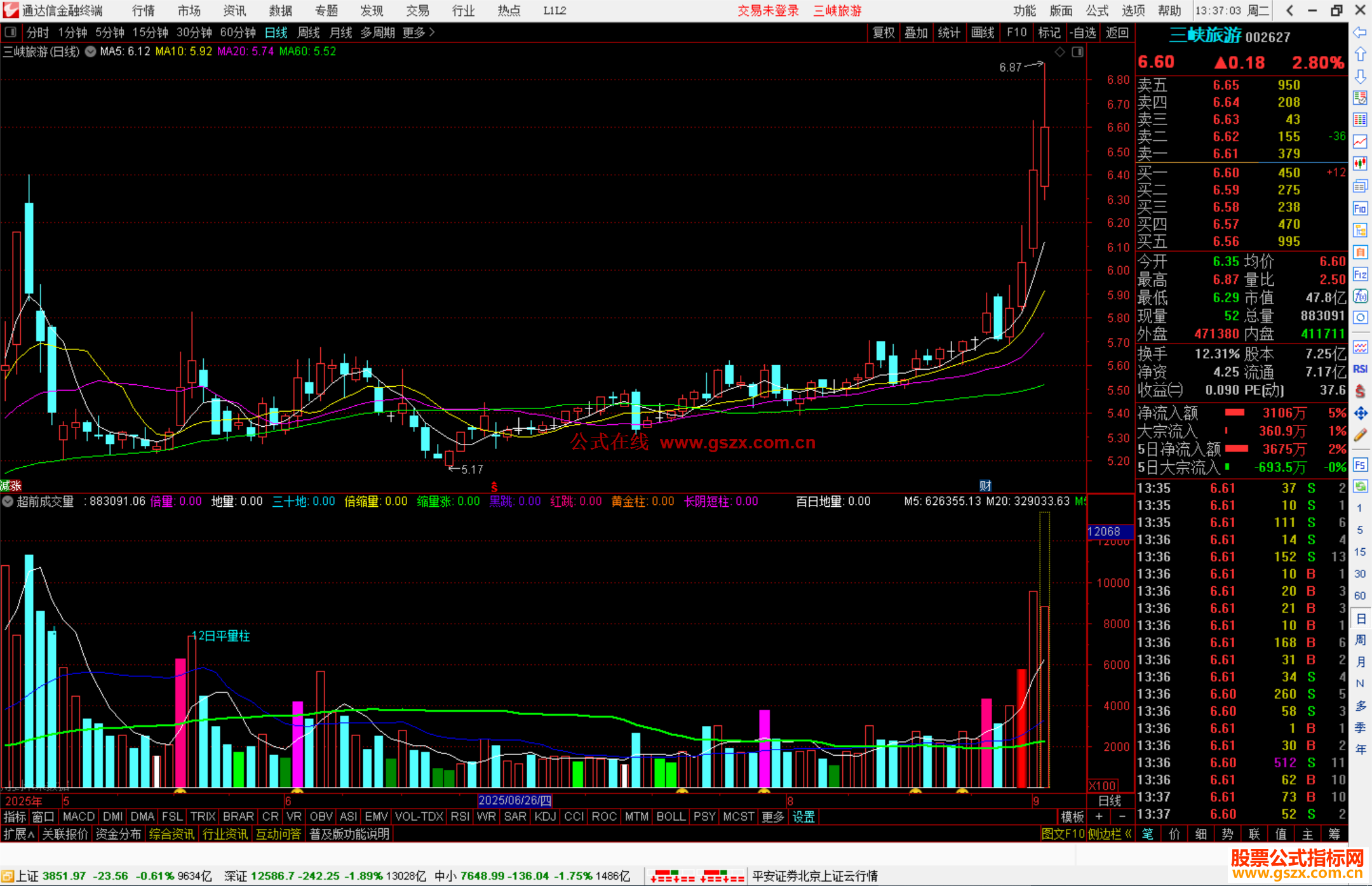Screen dimensions: 1372x886
Task: Click the 返回 button
Action: click(x=1117, y=32)
